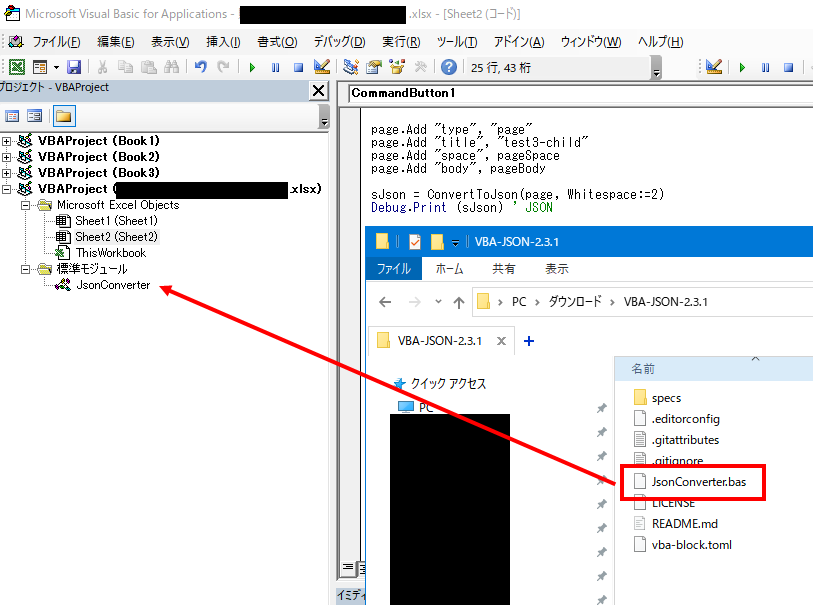Image resolution: width=813 pixels, height=605 pixels.
Task: Open the Insert (挿入) menu
Action: pyautogui.click(x=223, y=41)
